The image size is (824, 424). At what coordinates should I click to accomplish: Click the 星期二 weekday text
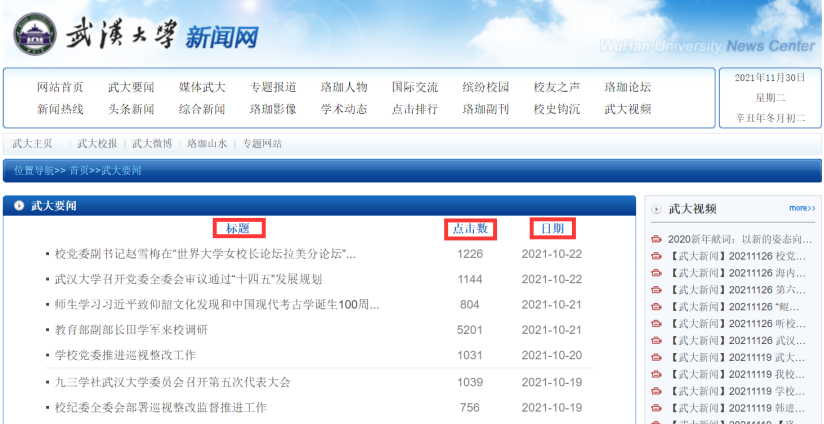pyautogui.click(x=770, y=98)
